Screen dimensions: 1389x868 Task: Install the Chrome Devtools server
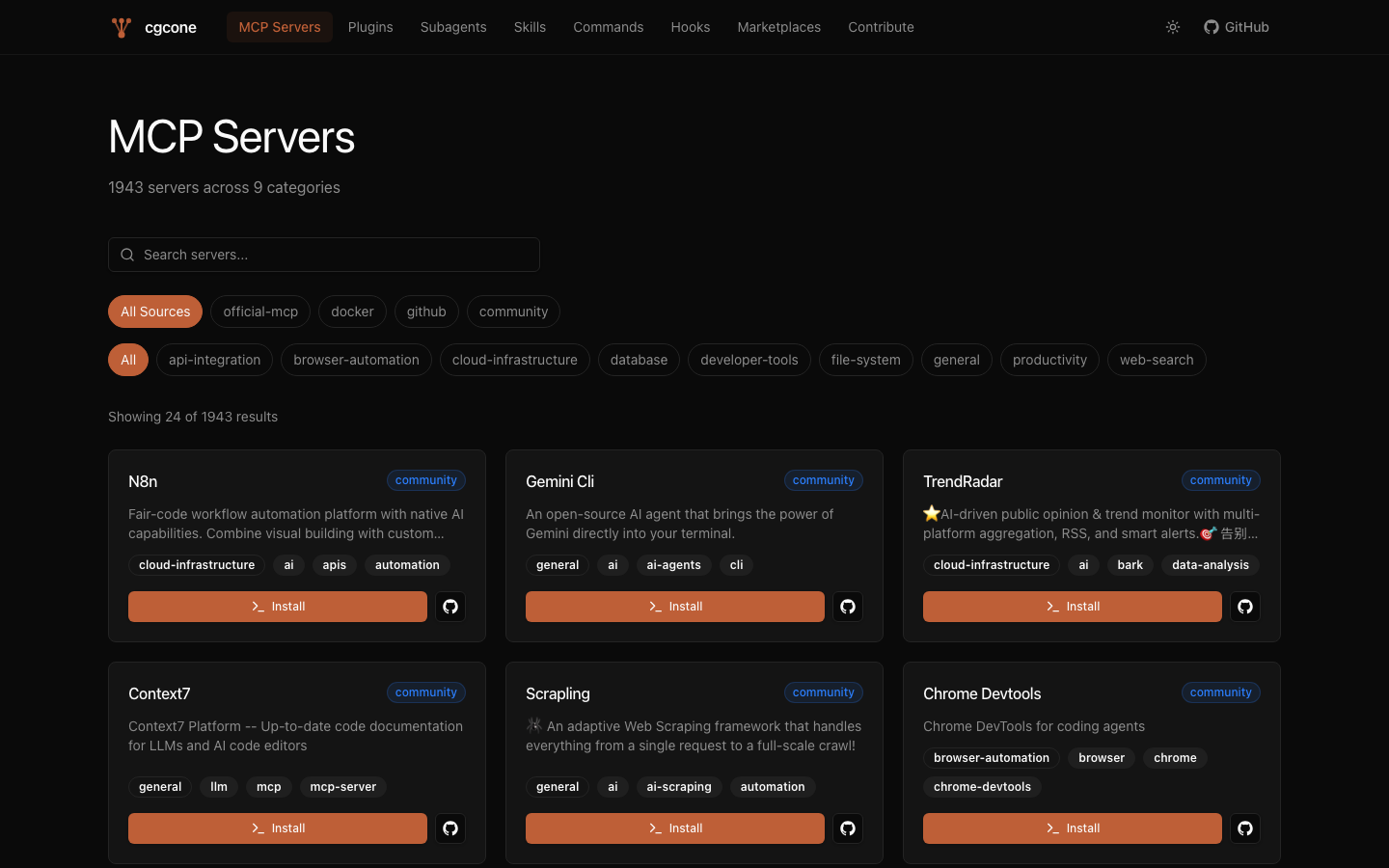(1072, 828)
